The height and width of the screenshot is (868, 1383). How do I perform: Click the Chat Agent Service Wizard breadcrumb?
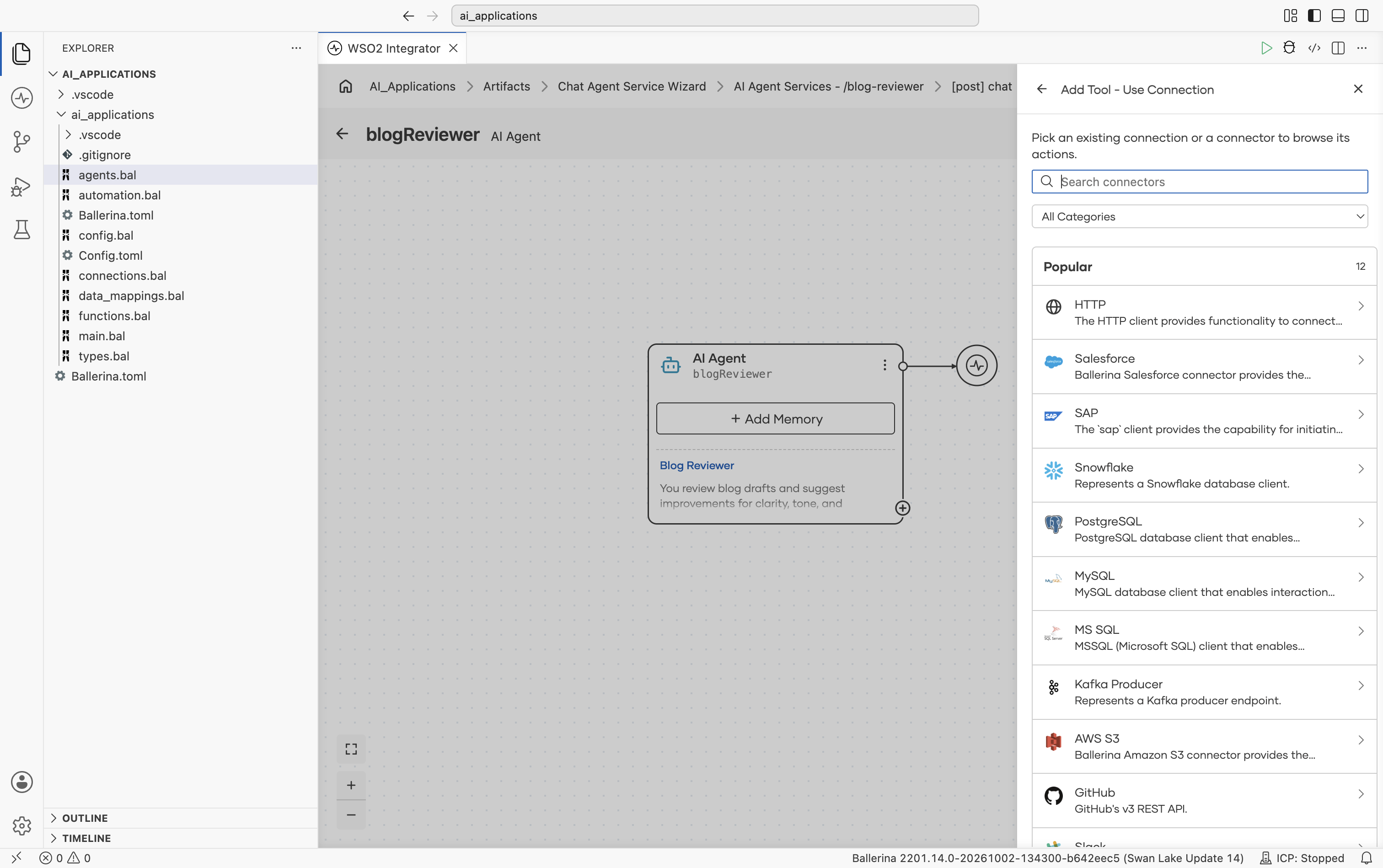[632, 87]
